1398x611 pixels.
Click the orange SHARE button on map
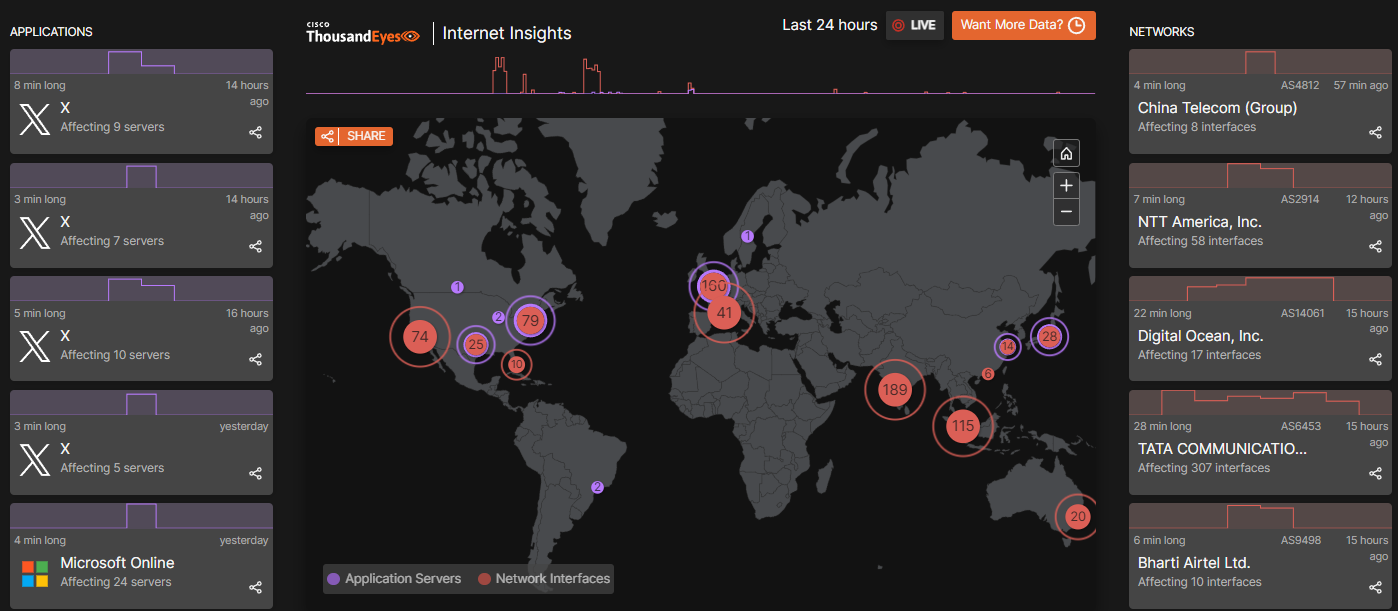coord(354,136)
